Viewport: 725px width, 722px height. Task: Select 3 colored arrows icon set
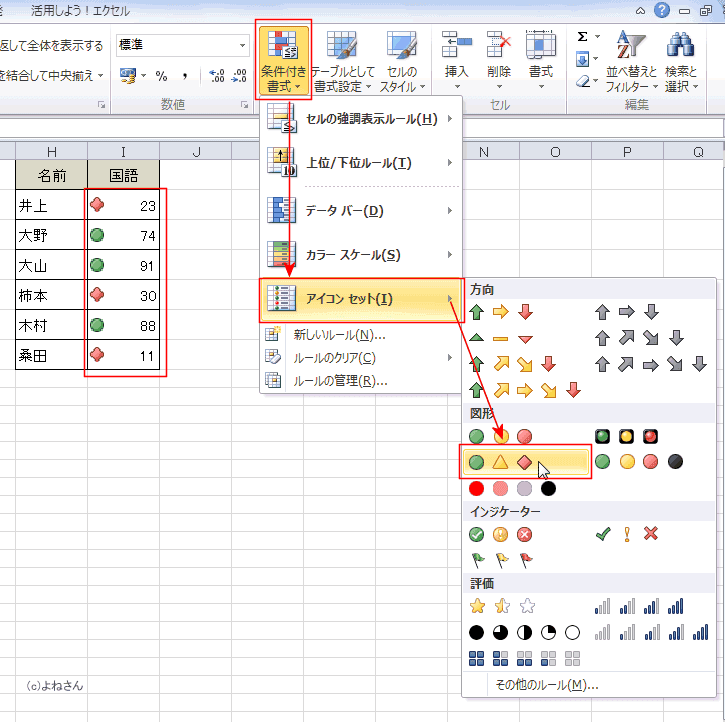(501, 312)
